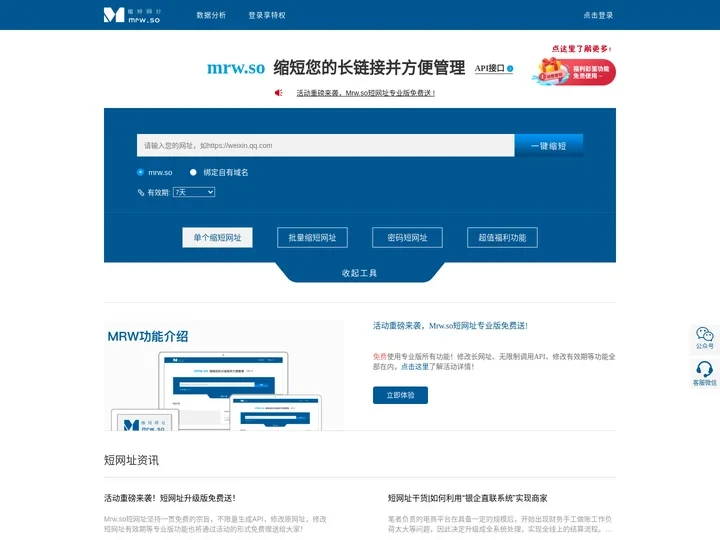Screen dimensions: 720x540
Task: Switch to 密码短网址 tab
Action: (407, 237)
